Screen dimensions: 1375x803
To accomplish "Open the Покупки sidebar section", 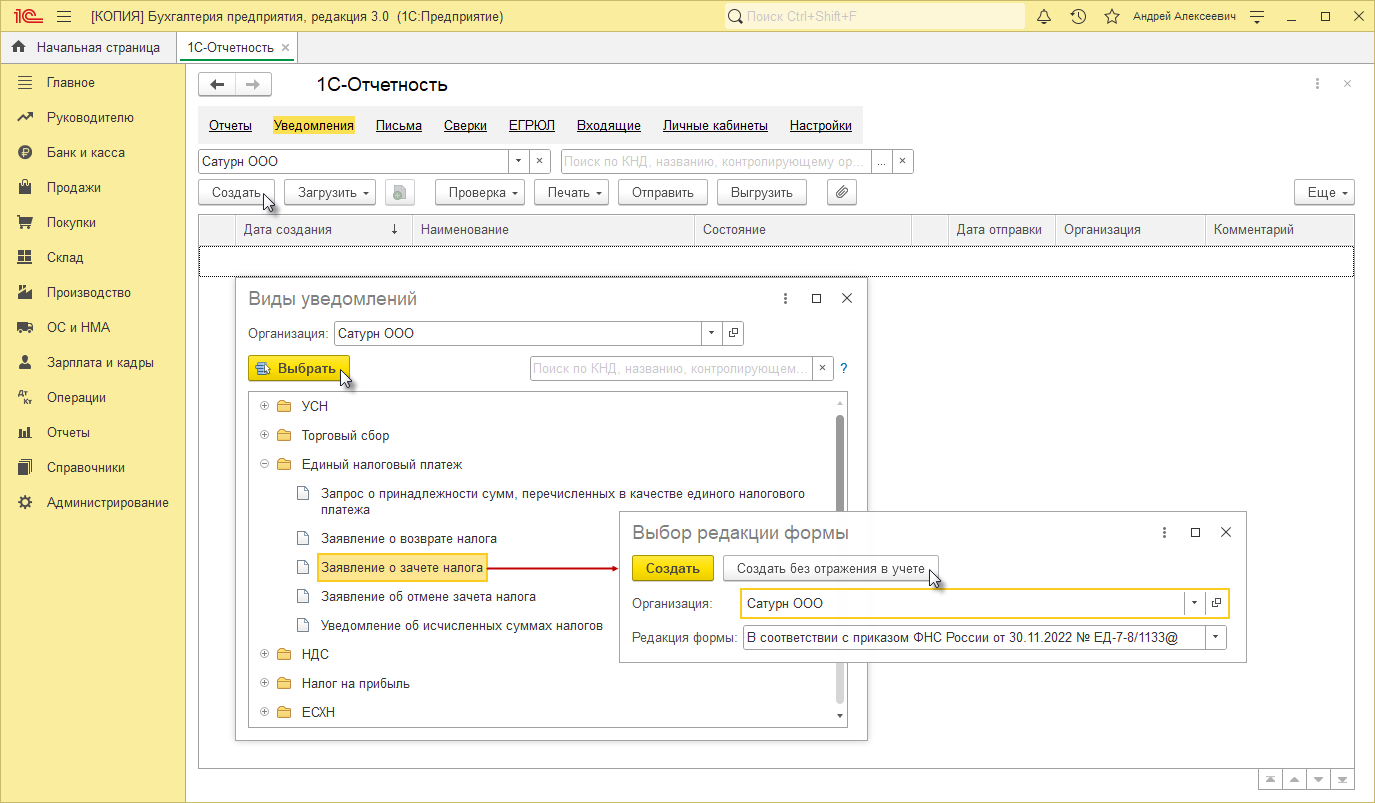I will pos(72,223).
